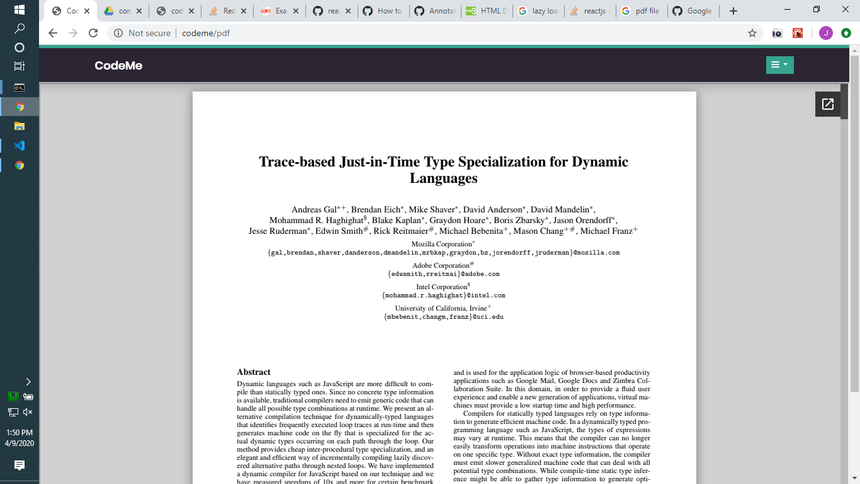Switch to the pdf file Google tab
Screen dimensions: 860x484
(638, 11)
